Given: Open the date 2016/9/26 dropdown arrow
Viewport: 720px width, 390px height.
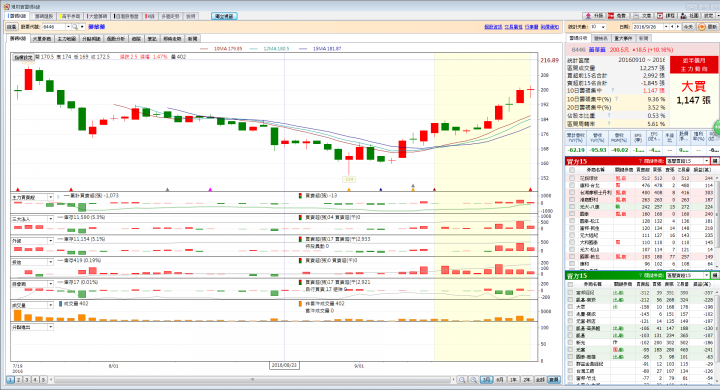Looking at the screenshot, I should [666, 27].
